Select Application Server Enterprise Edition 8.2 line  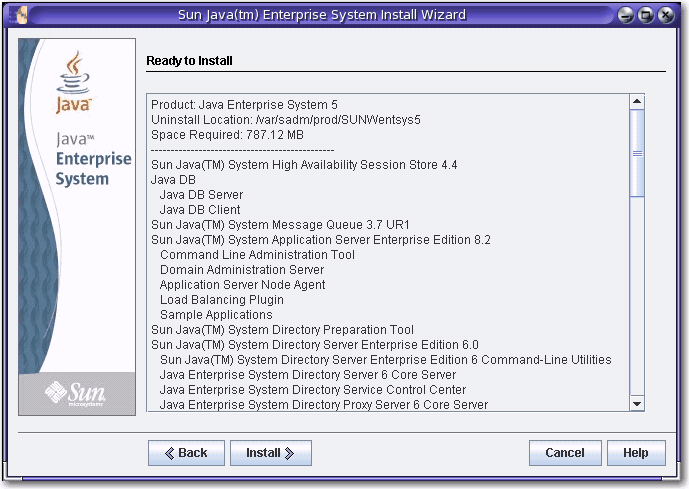pos(321,240)
